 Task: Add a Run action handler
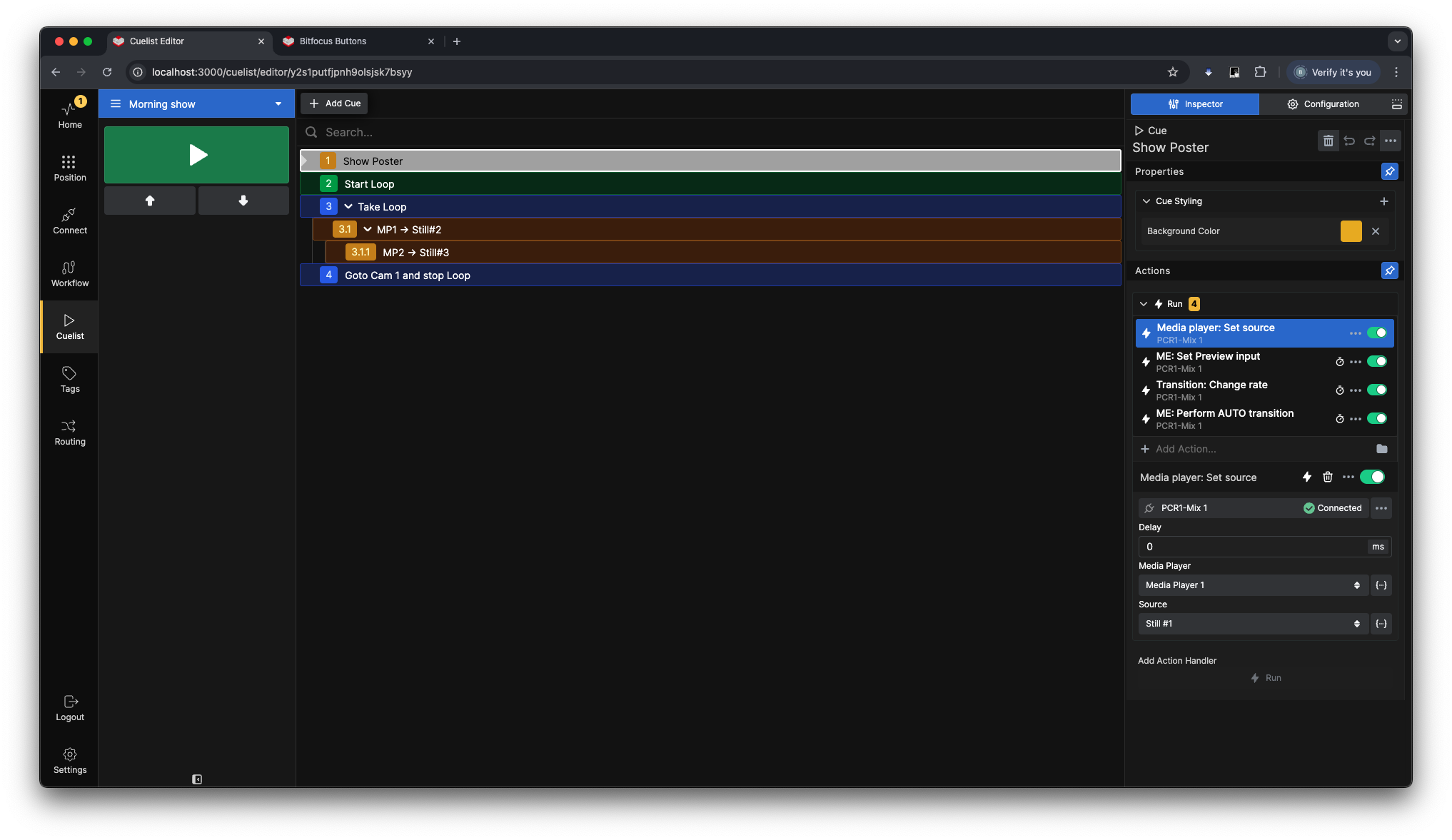pos(1266,678)
